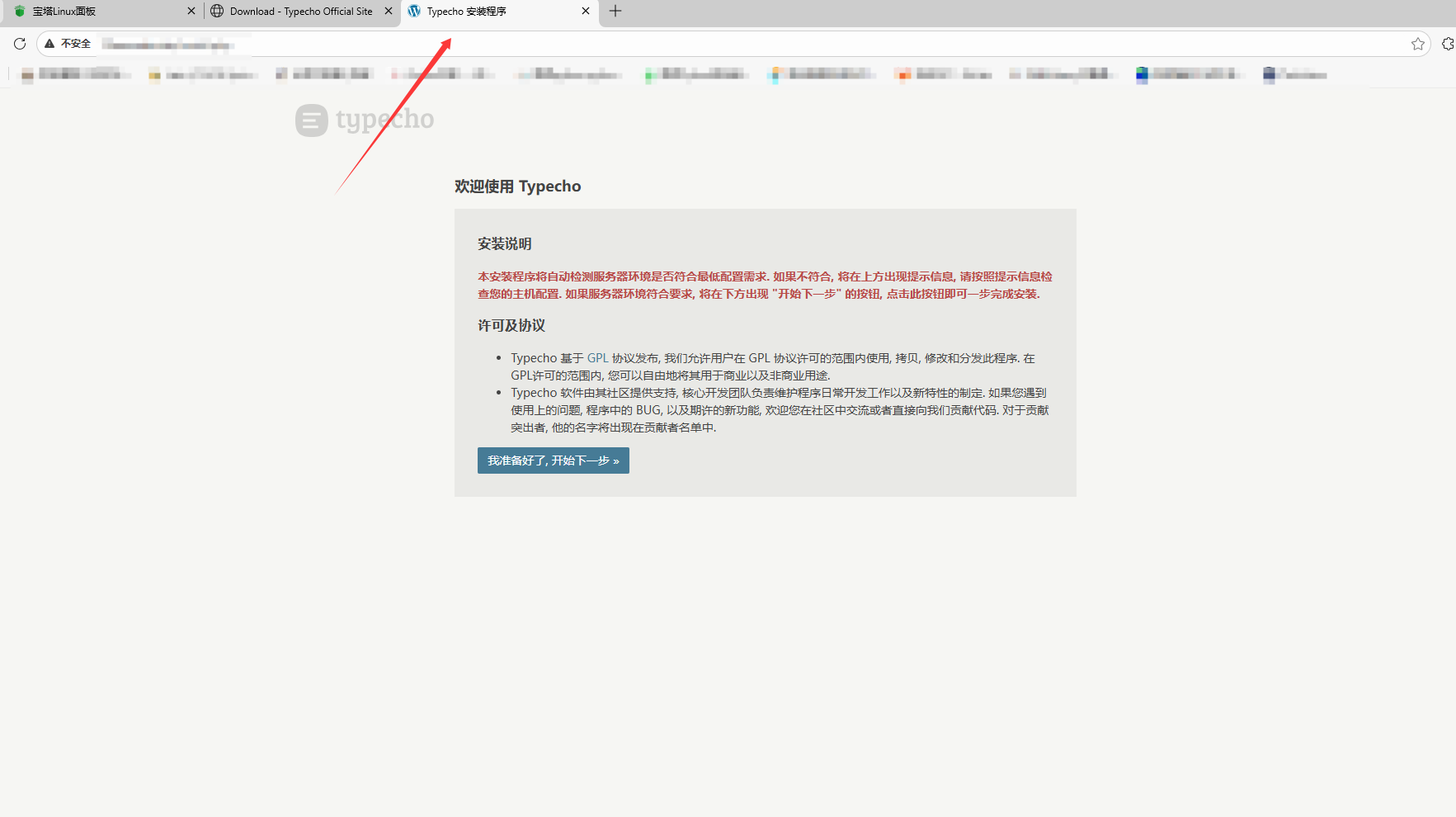1456x817 pixels.
Task: Close the 宝塔Linux面板 tab
Action: pyautogui.click(x=191, y=12)
